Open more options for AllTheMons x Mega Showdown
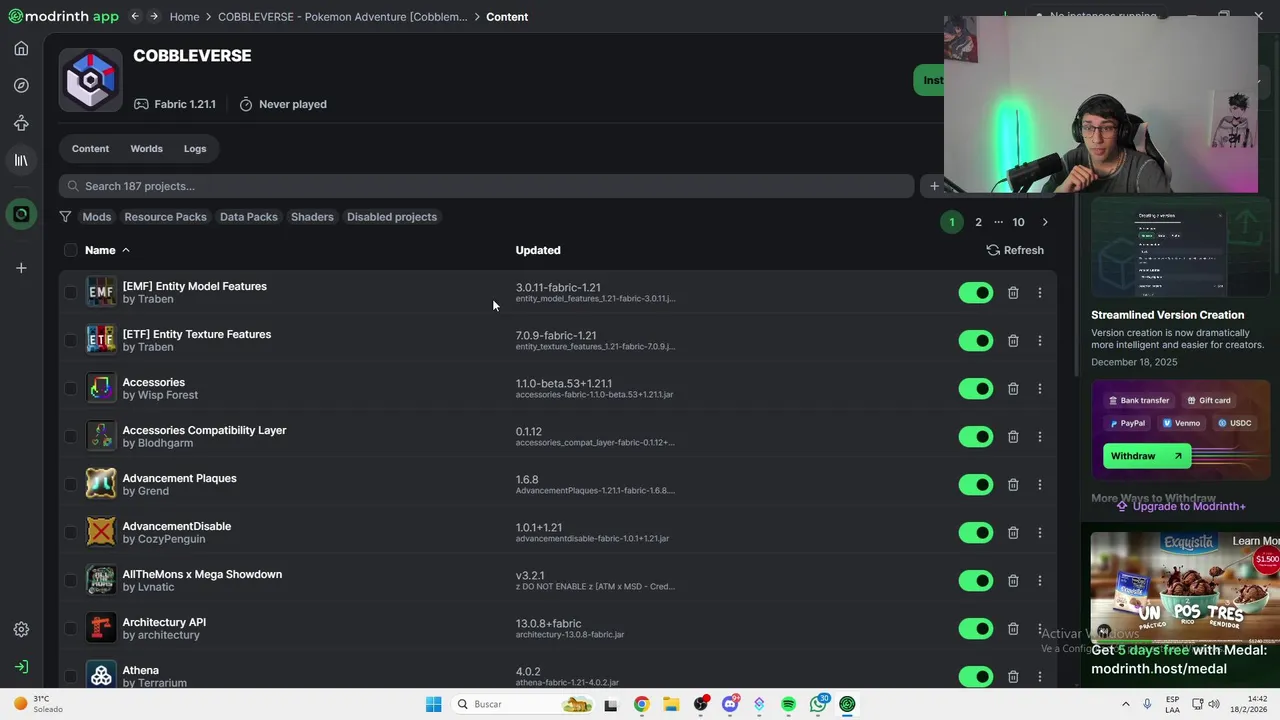 (1039, 580)
